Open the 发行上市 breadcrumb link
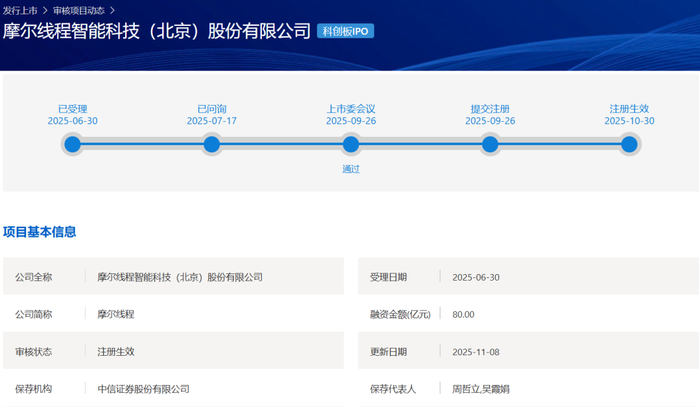Viewport: 700px width, 407px height. (20, 10)
